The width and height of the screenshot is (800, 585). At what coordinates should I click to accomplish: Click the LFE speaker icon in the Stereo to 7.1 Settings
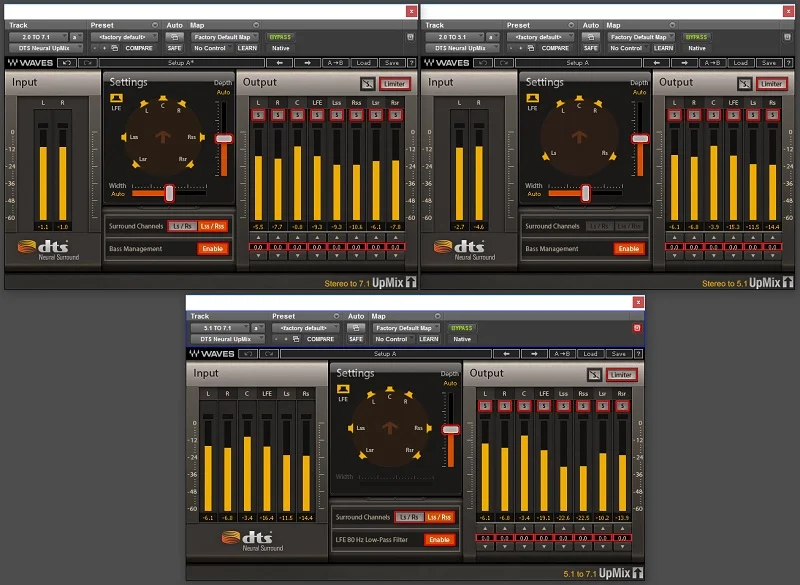tap(116, 98)
